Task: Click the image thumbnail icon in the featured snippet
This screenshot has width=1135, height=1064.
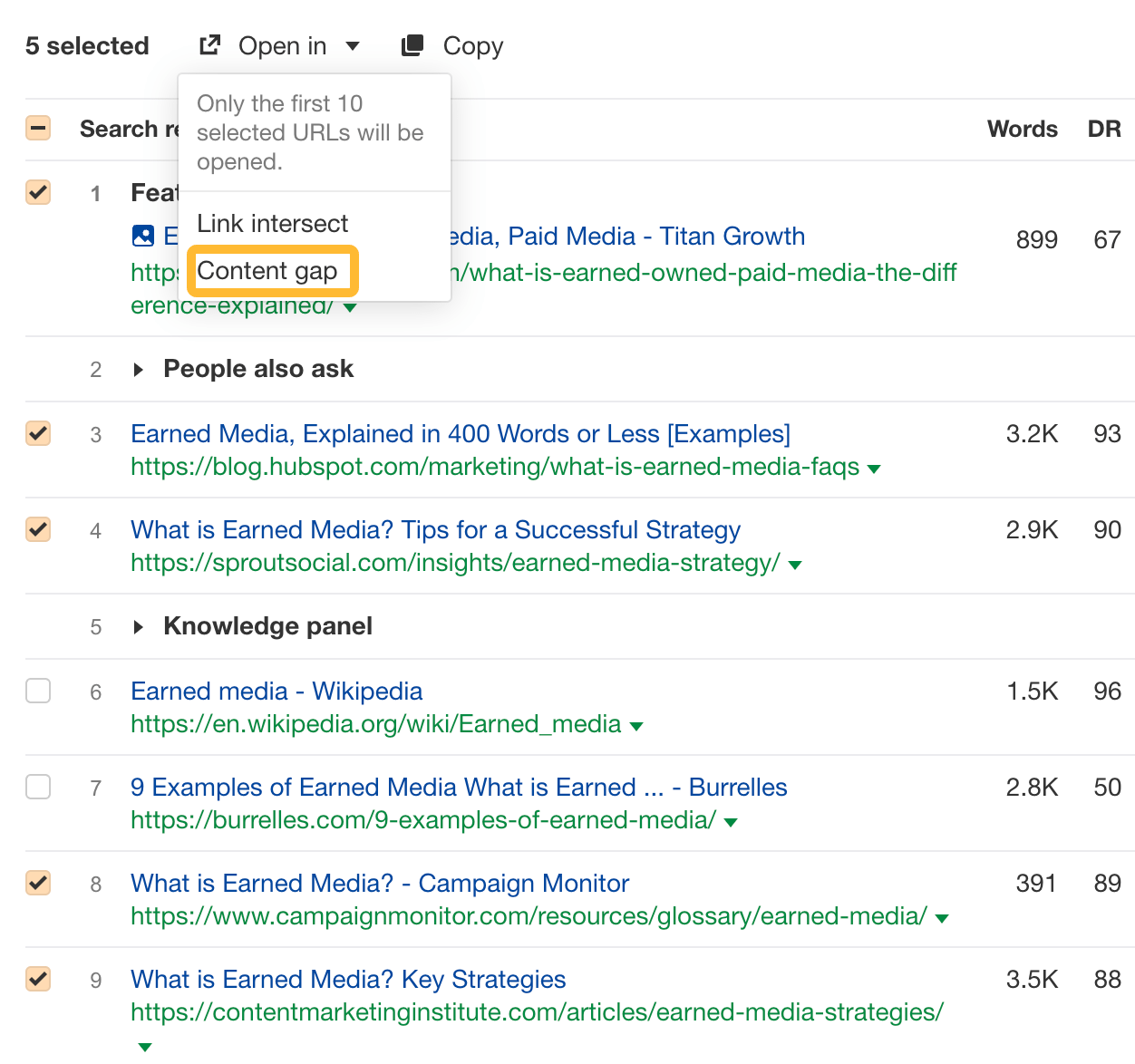Action: coord(142,236)
